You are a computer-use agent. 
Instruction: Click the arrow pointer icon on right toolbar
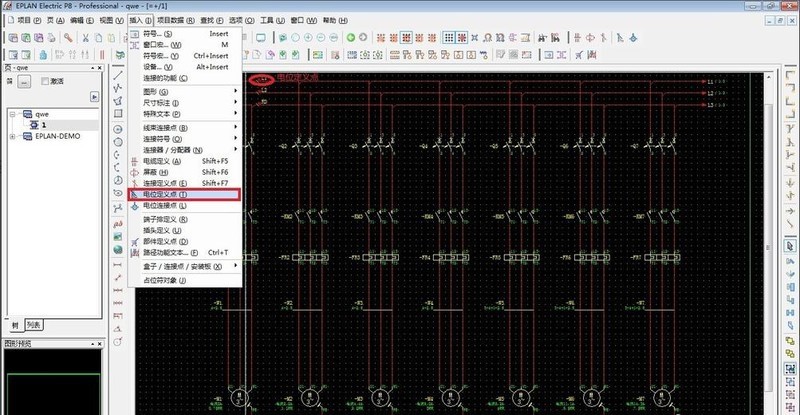pos(790,246)
